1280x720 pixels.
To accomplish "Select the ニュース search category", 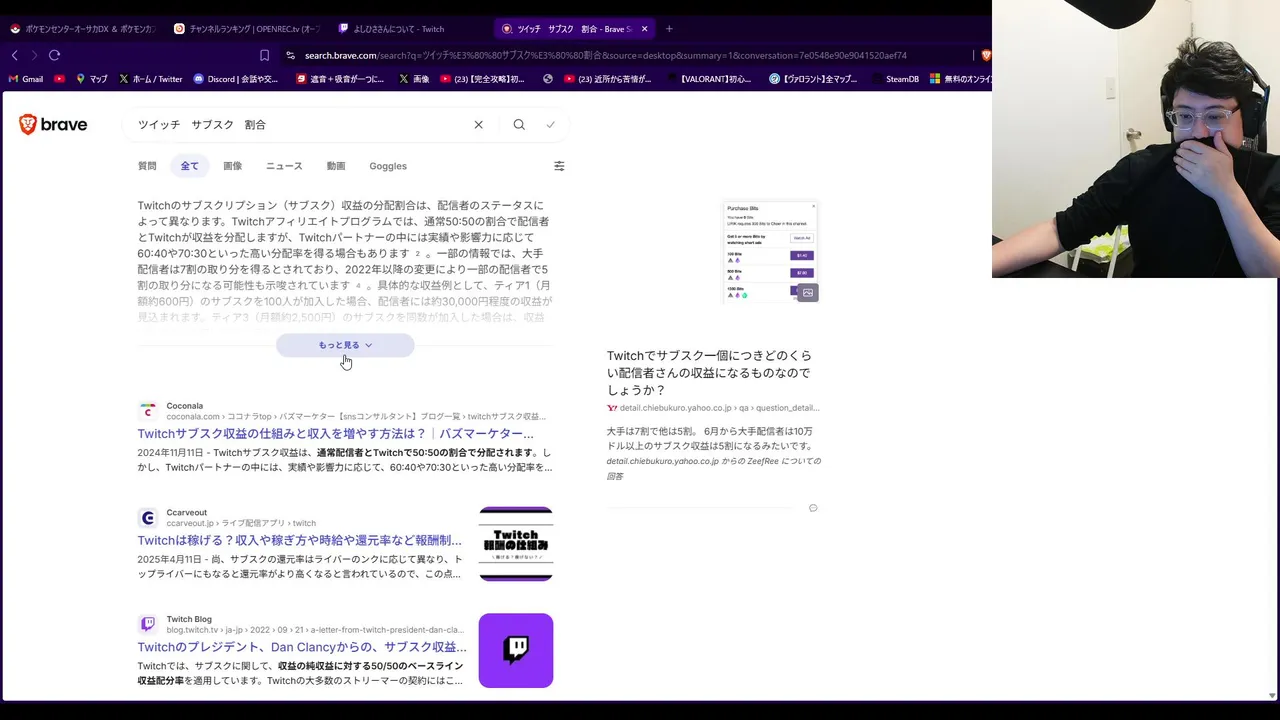I will (x=284, y=166).
